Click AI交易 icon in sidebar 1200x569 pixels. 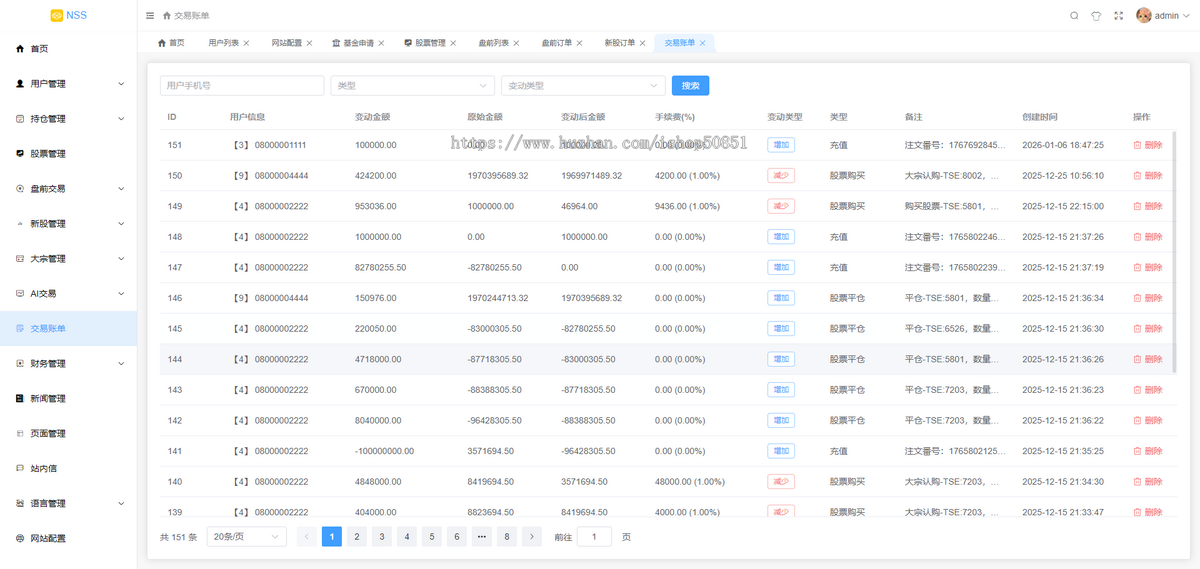[20, 294]
